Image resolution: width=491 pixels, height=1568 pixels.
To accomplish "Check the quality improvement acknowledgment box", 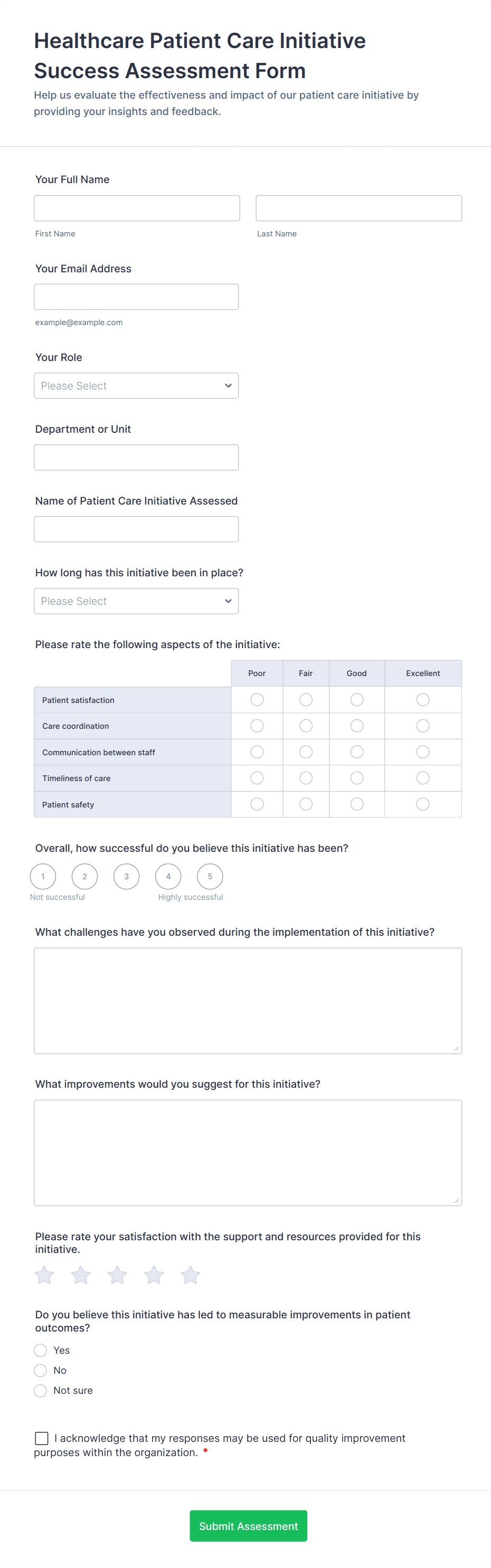I will (42, 1438).
